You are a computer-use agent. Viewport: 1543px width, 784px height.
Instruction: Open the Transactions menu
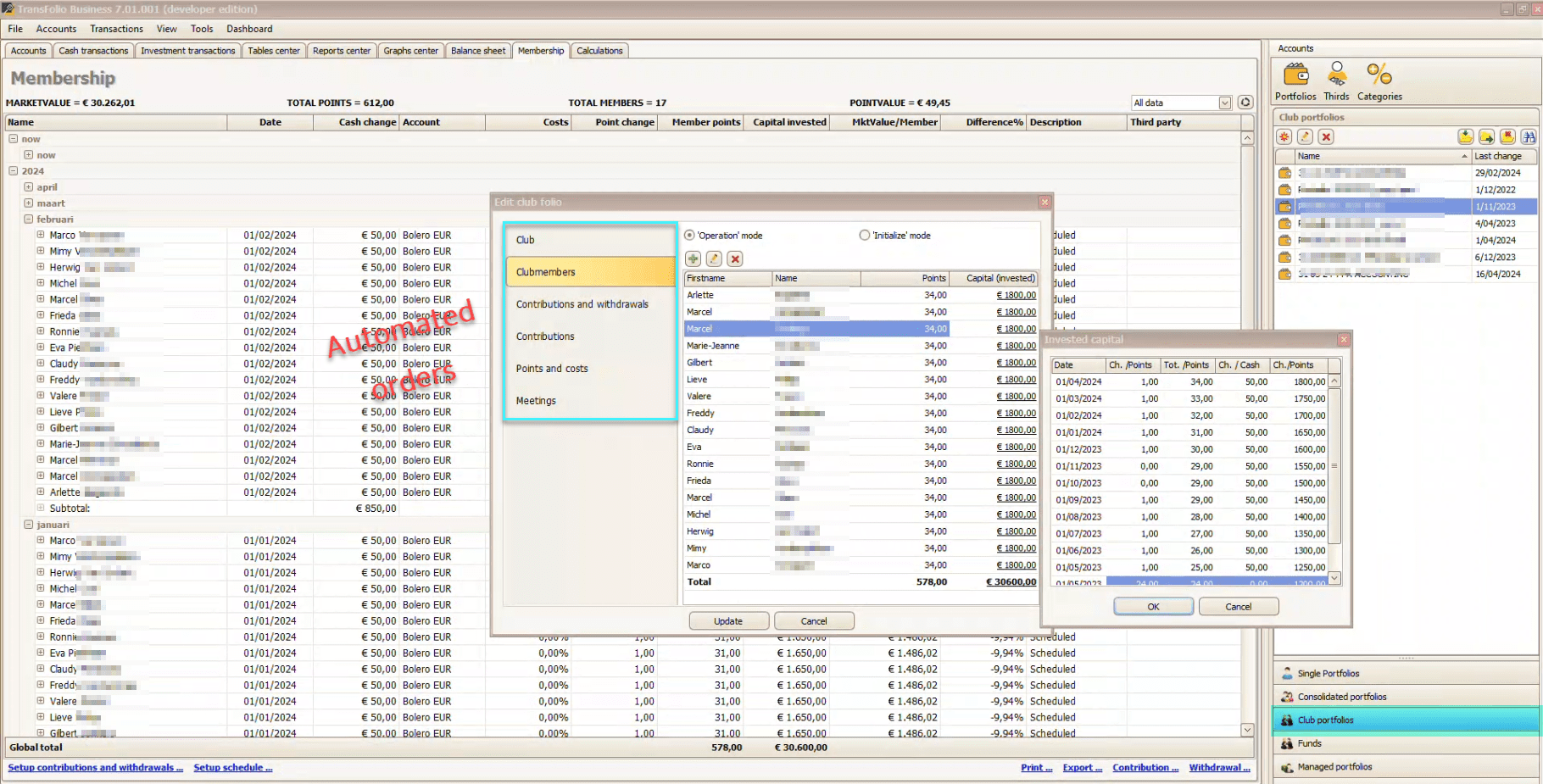point(116,29)
